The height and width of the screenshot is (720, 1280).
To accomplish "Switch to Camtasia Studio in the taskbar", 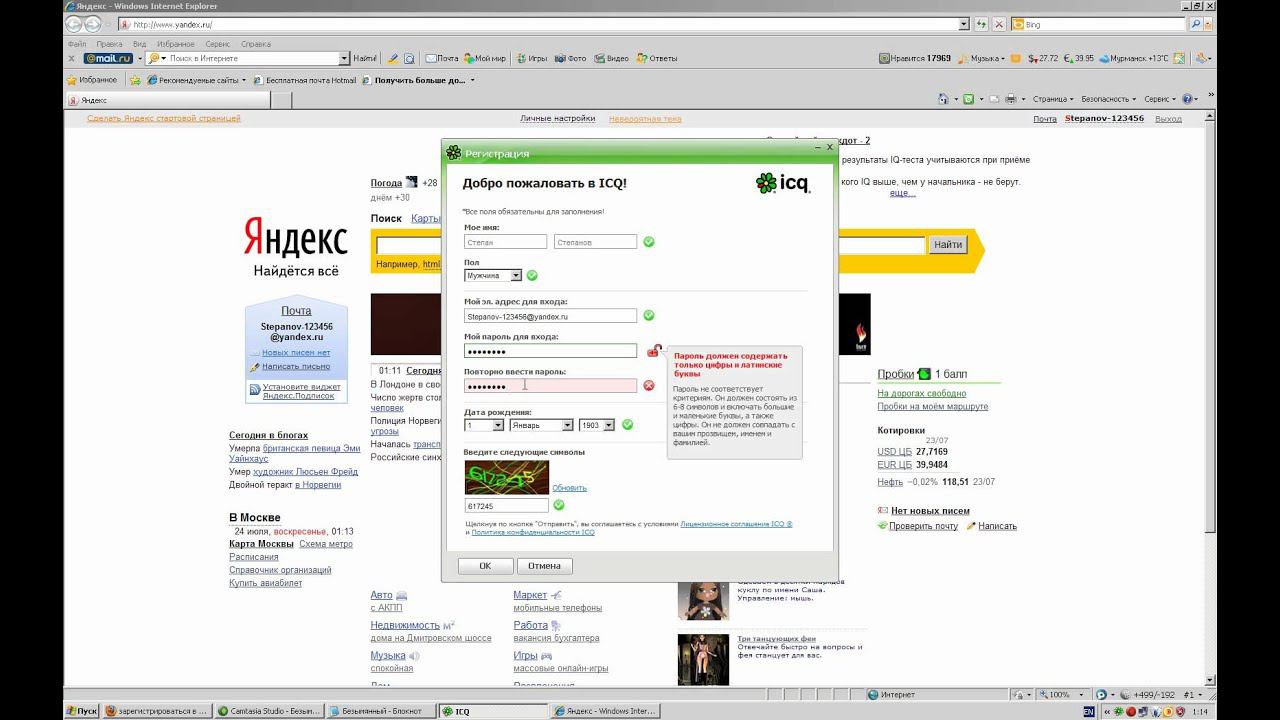I will coord(268,711).
